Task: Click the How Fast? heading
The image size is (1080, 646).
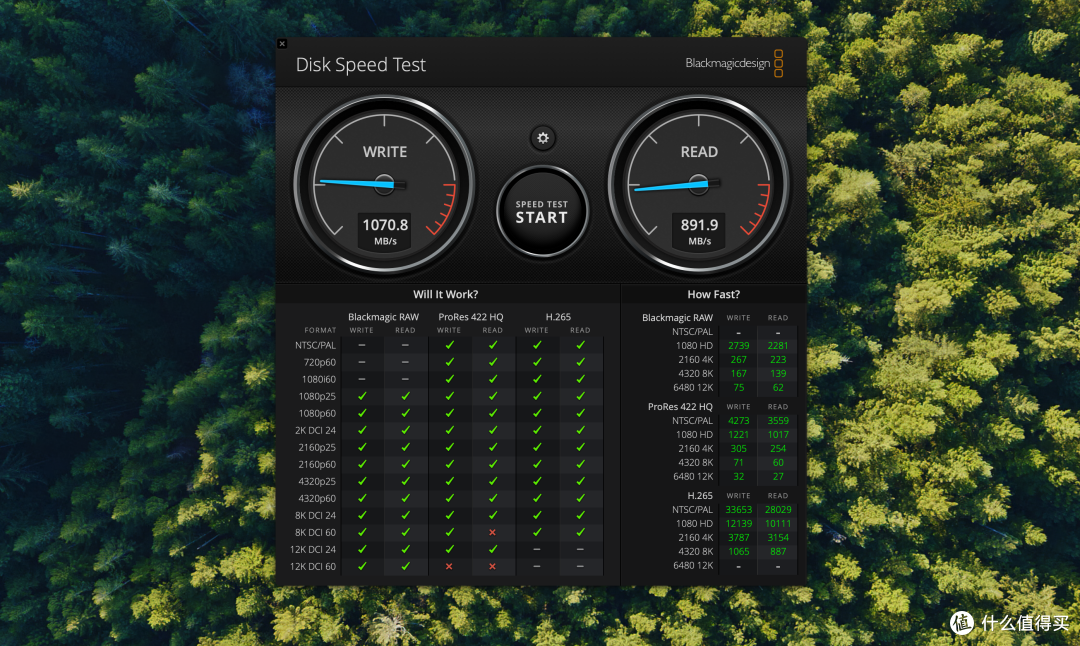Action: point(714,294)
